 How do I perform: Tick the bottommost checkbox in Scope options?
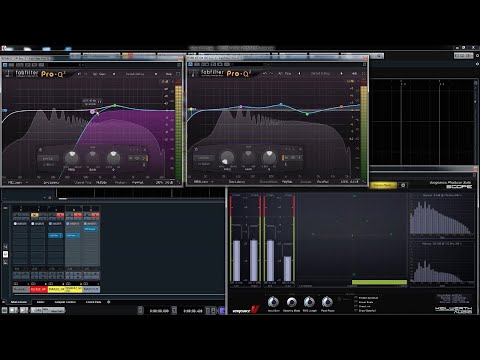pos(356,310)
